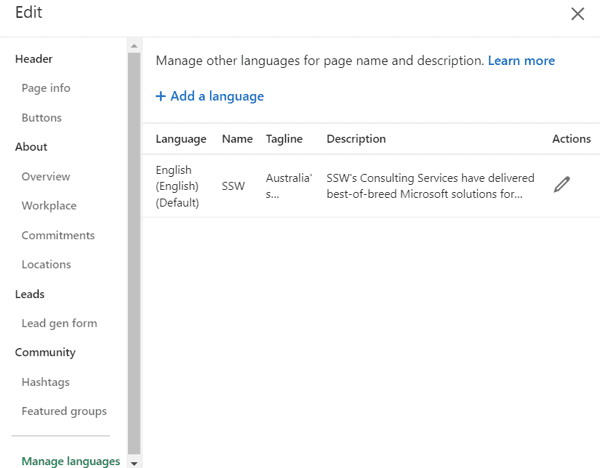The image size is (600, 468).
Task: Open Workplace settings
Action: (x=49, y=206)
